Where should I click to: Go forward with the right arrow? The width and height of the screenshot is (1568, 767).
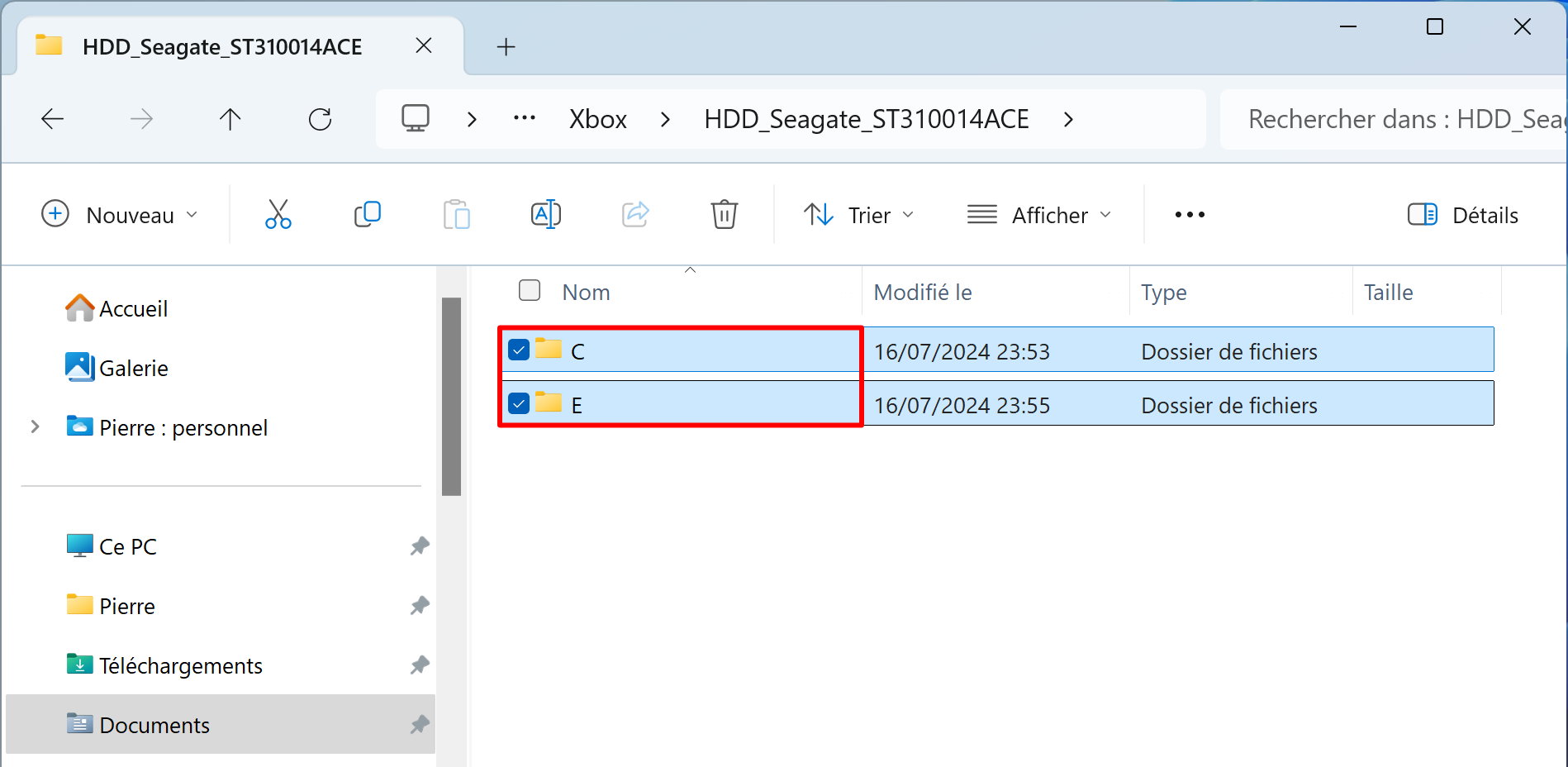[x=141, y=119]
